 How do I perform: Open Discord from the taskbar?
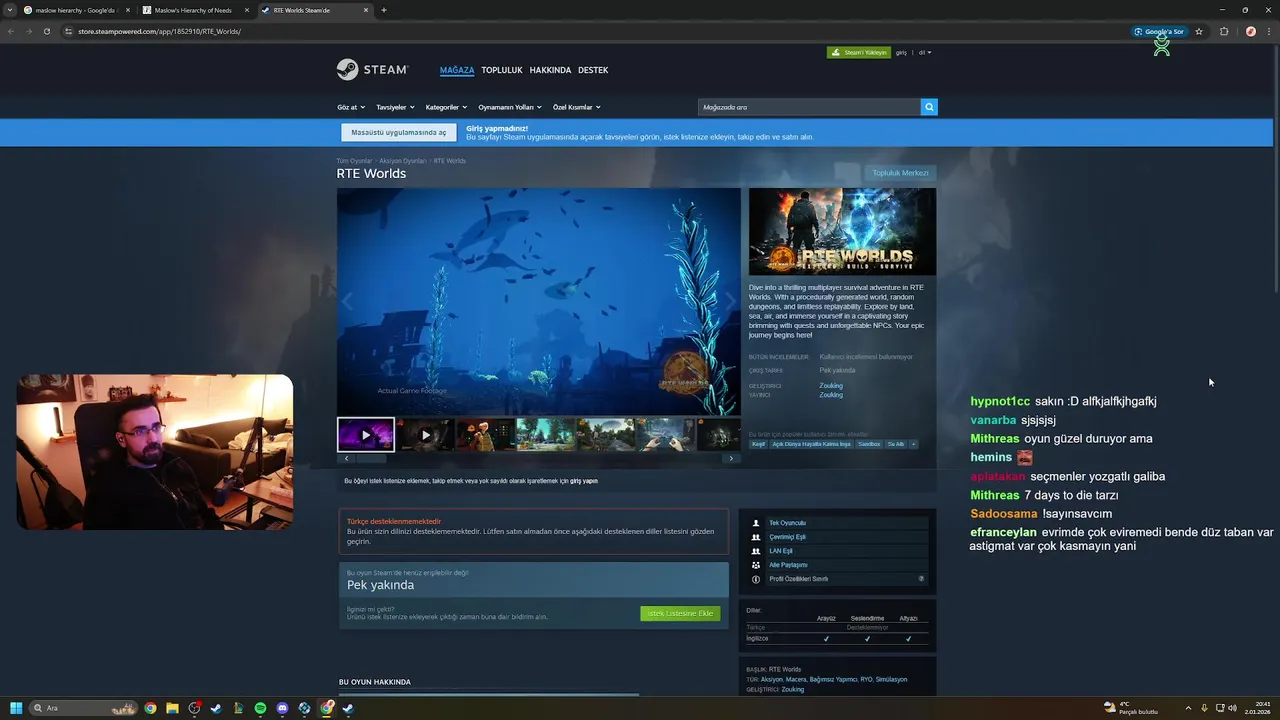[x=282, y=708]
